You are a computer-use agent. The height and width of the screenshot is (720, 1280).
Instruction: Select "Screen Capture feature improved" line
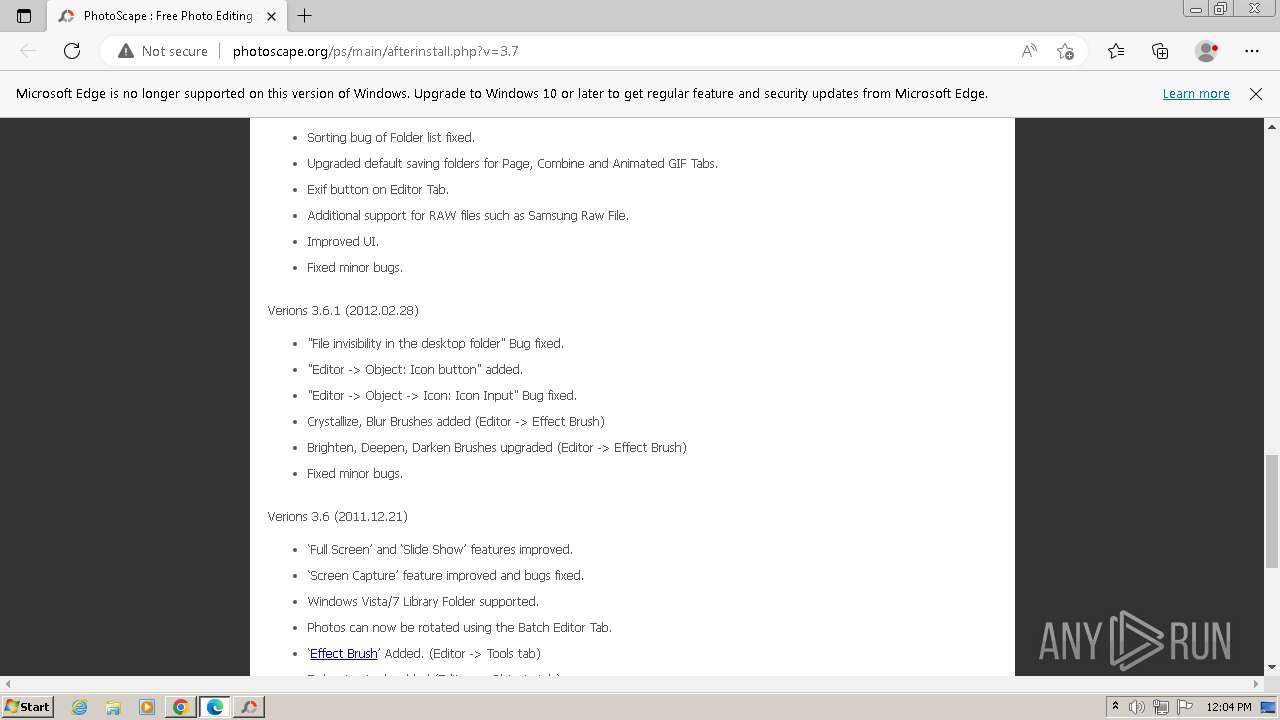[445, 576]
